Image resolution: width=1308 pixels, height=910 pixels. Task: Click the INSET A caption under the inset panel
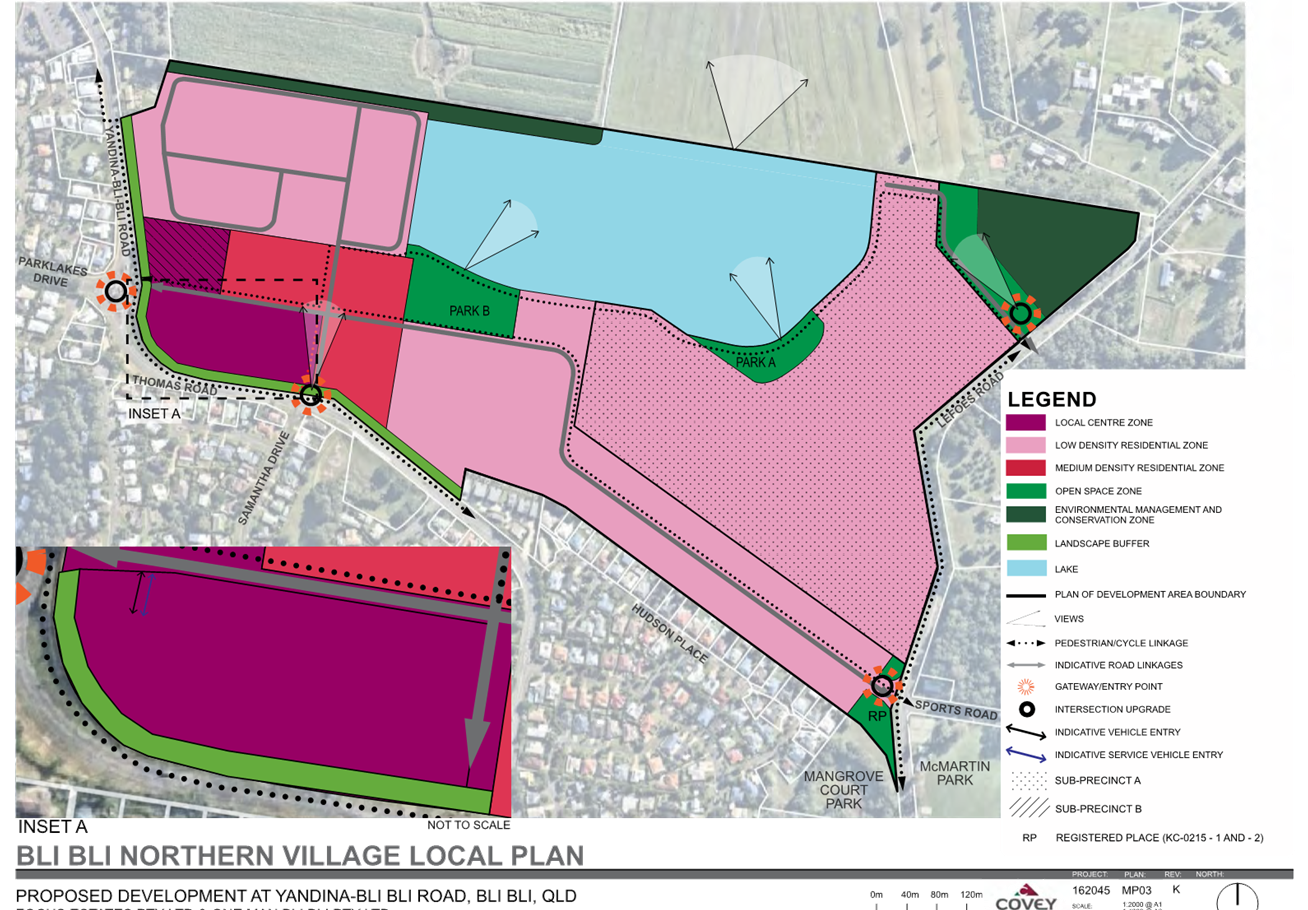pos(53,828)
